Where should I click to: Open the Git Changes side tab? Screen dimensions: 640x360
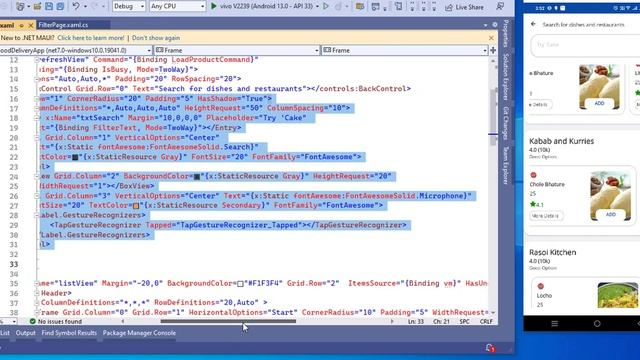(x=506, y=123)
